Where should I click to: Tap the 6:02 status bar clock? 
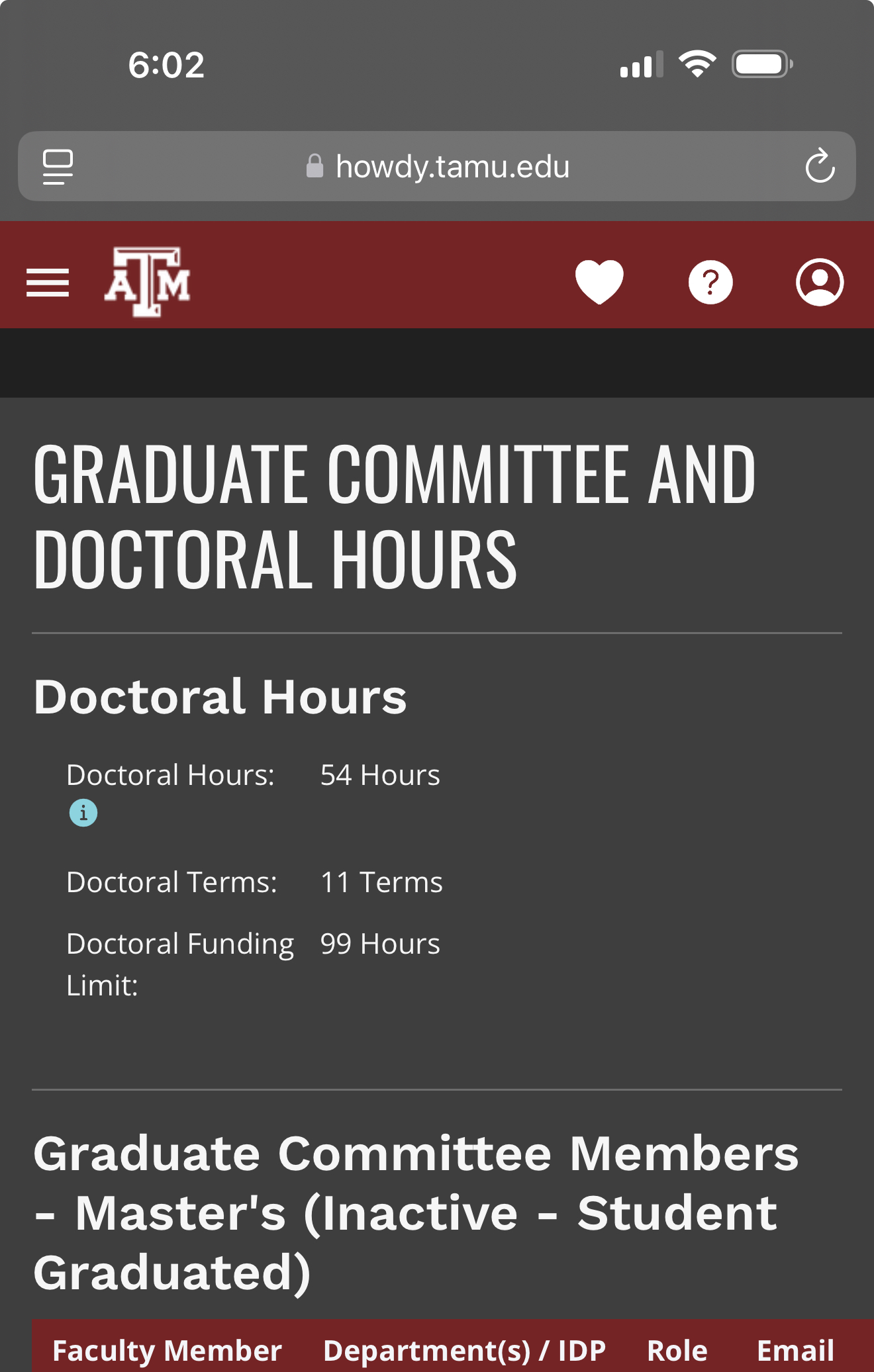pos(166,65)
